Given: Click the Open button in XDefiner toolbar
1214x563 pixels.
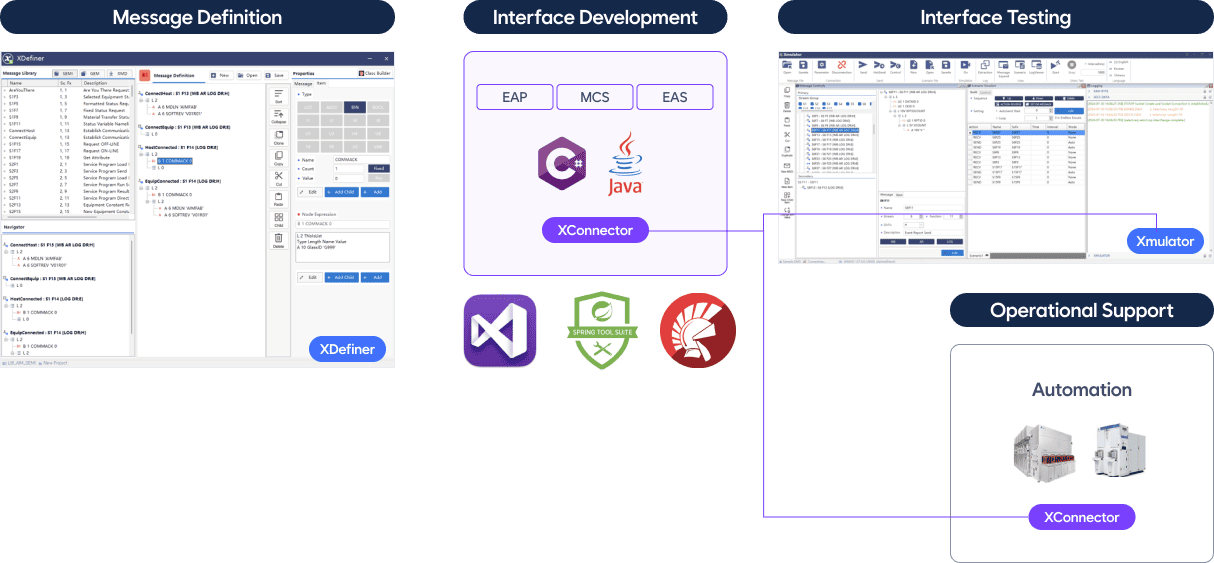Looking at the screenshot, I should tap(247, 75).
